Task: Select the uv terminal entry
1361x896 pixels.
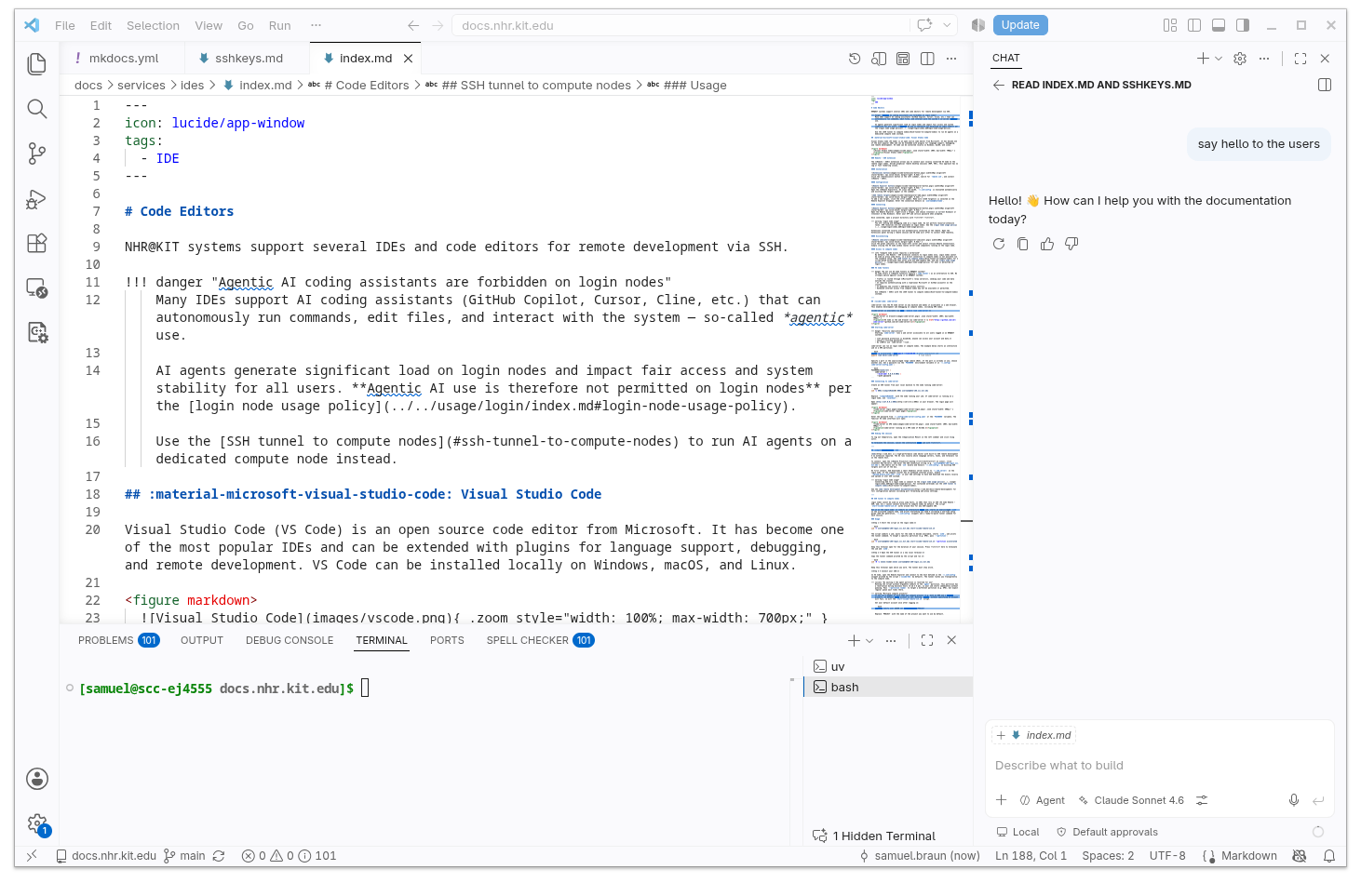Action: (887, 666)
